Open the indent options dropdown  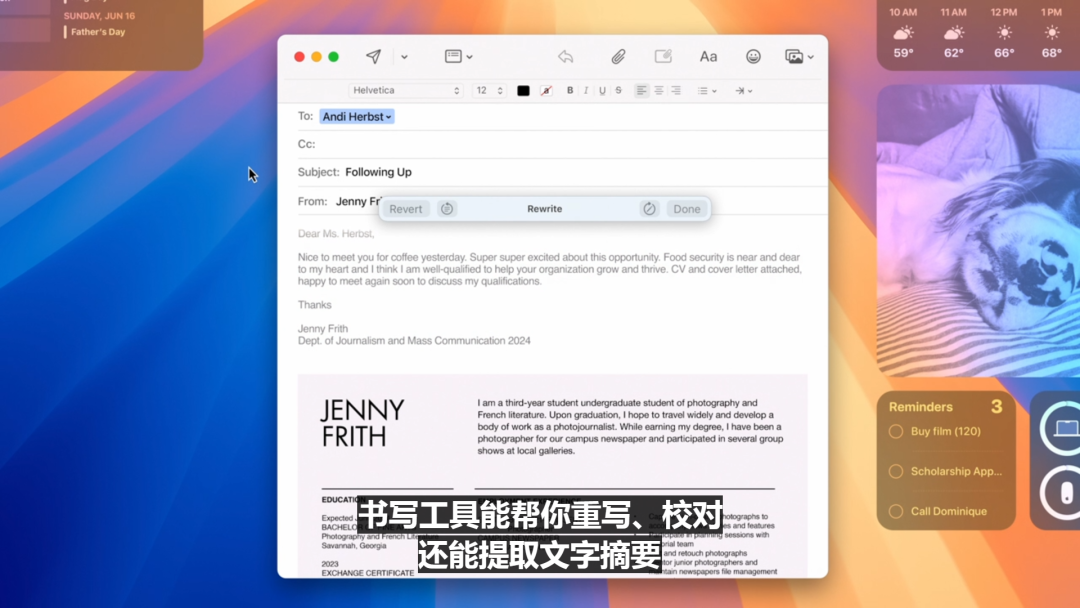tap(743, 91)
